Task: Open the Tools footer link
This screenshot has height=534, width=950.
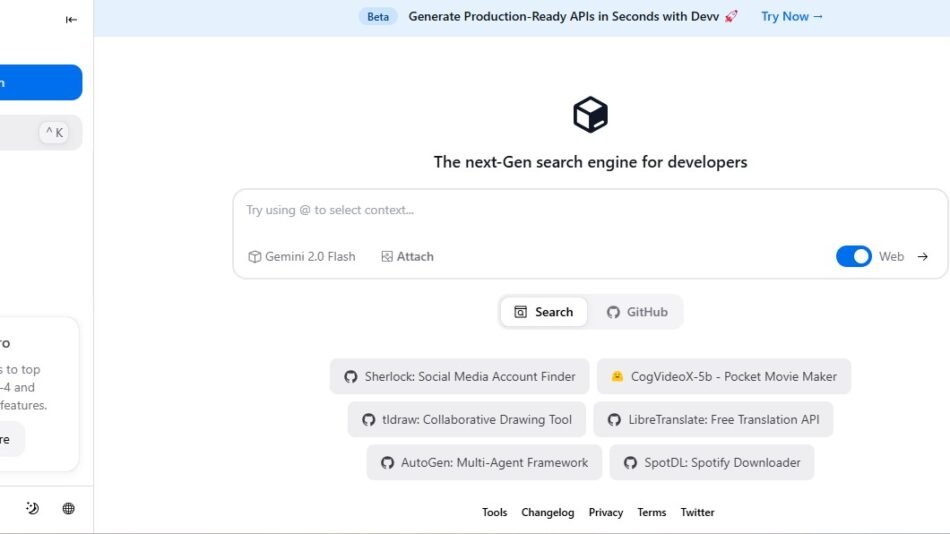Action: pyautogui.click(x=494, y=512)
